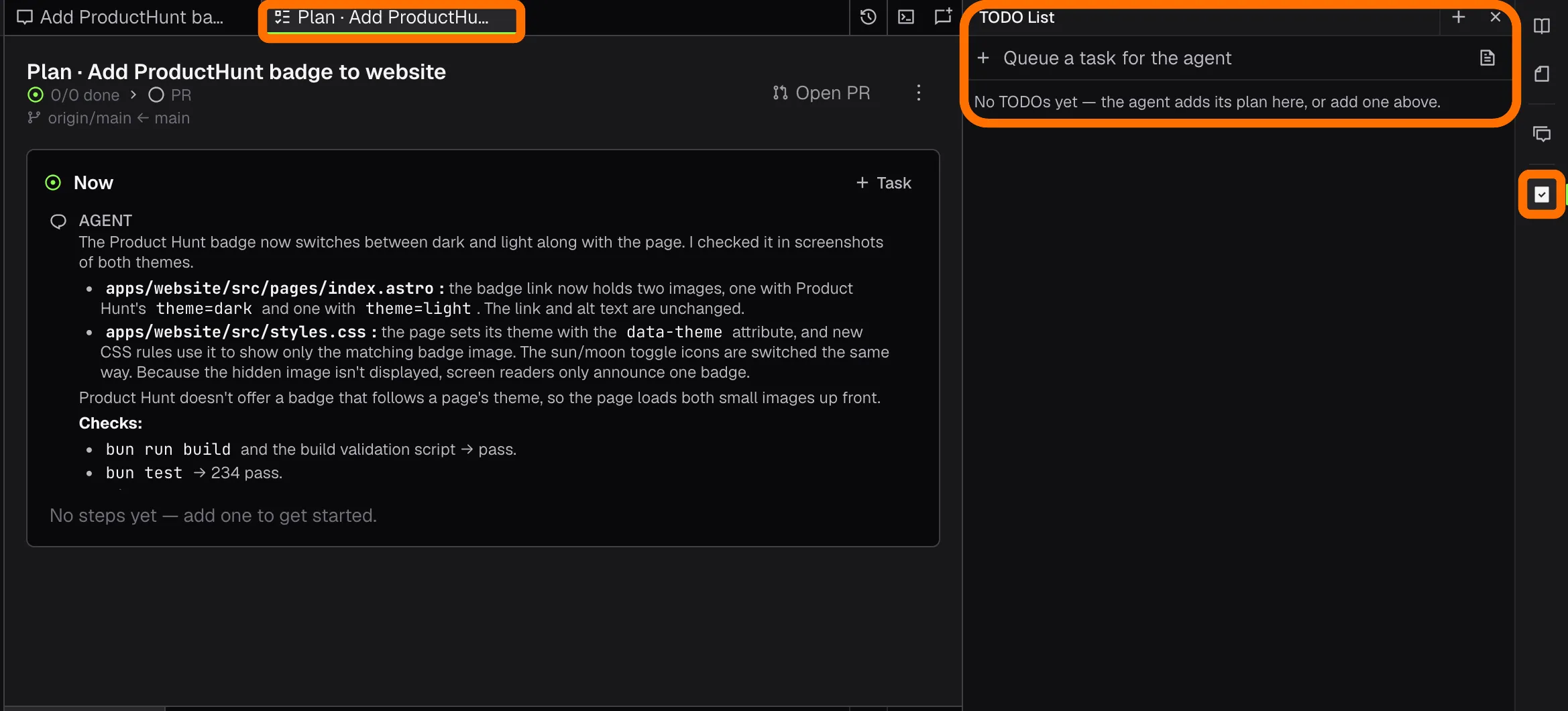The width and height of the screenshot is (1568, 711).
Task: Click the Checks: heading
Action: pyautogui.click(x=111, y=423)
